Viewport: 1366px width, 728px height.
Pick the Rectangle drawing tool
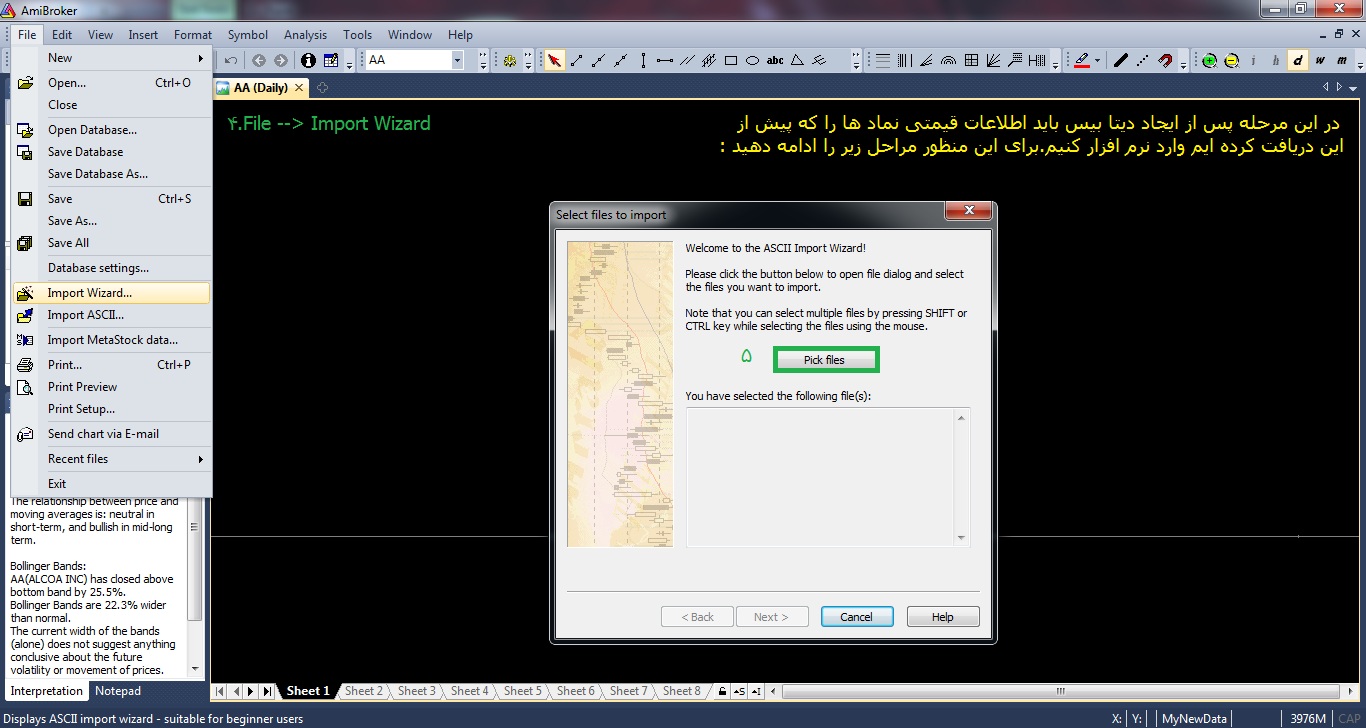tap(731, 60)
